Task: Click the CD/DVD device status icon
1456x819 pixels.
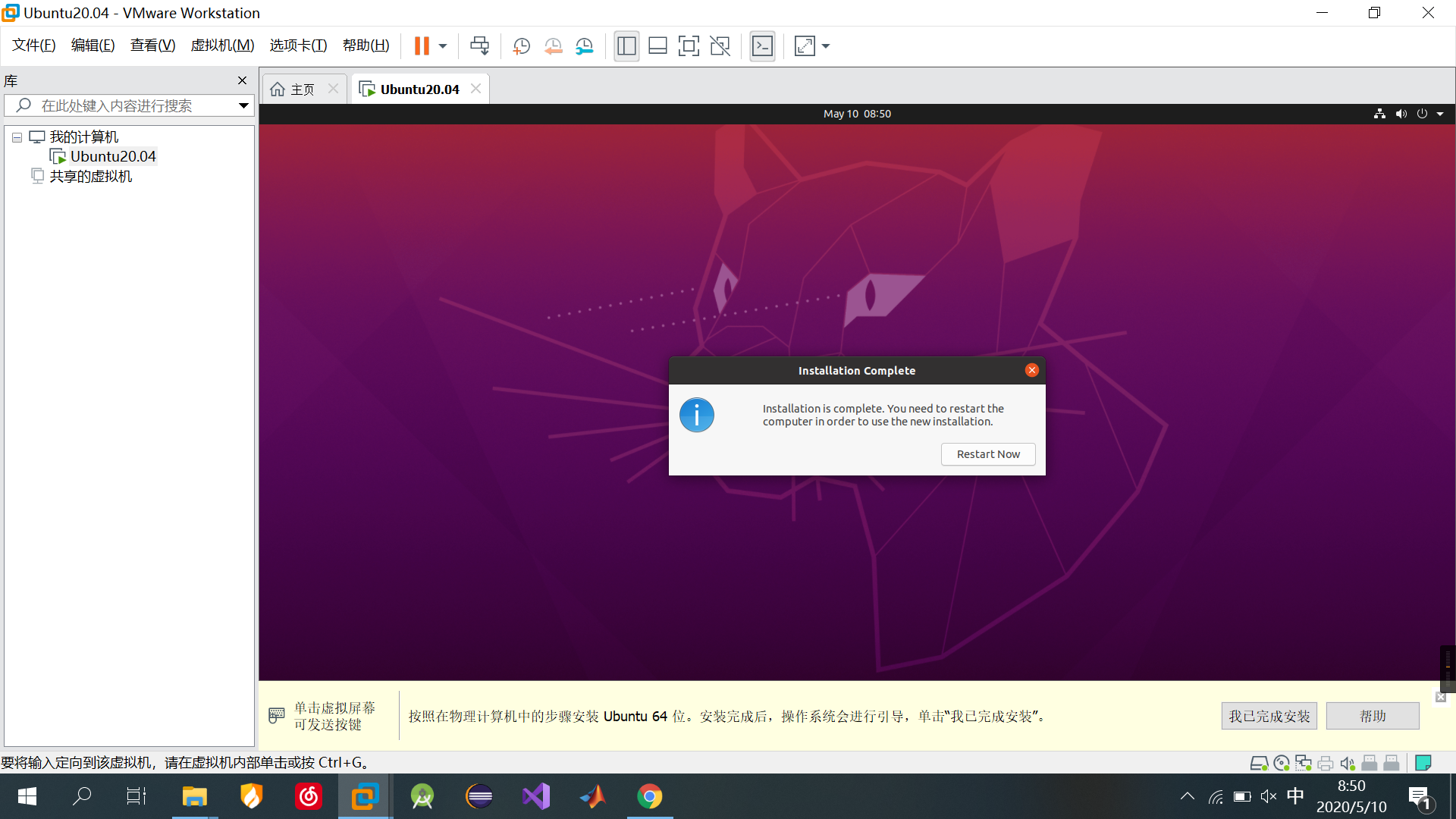Action: (1282, 763)
